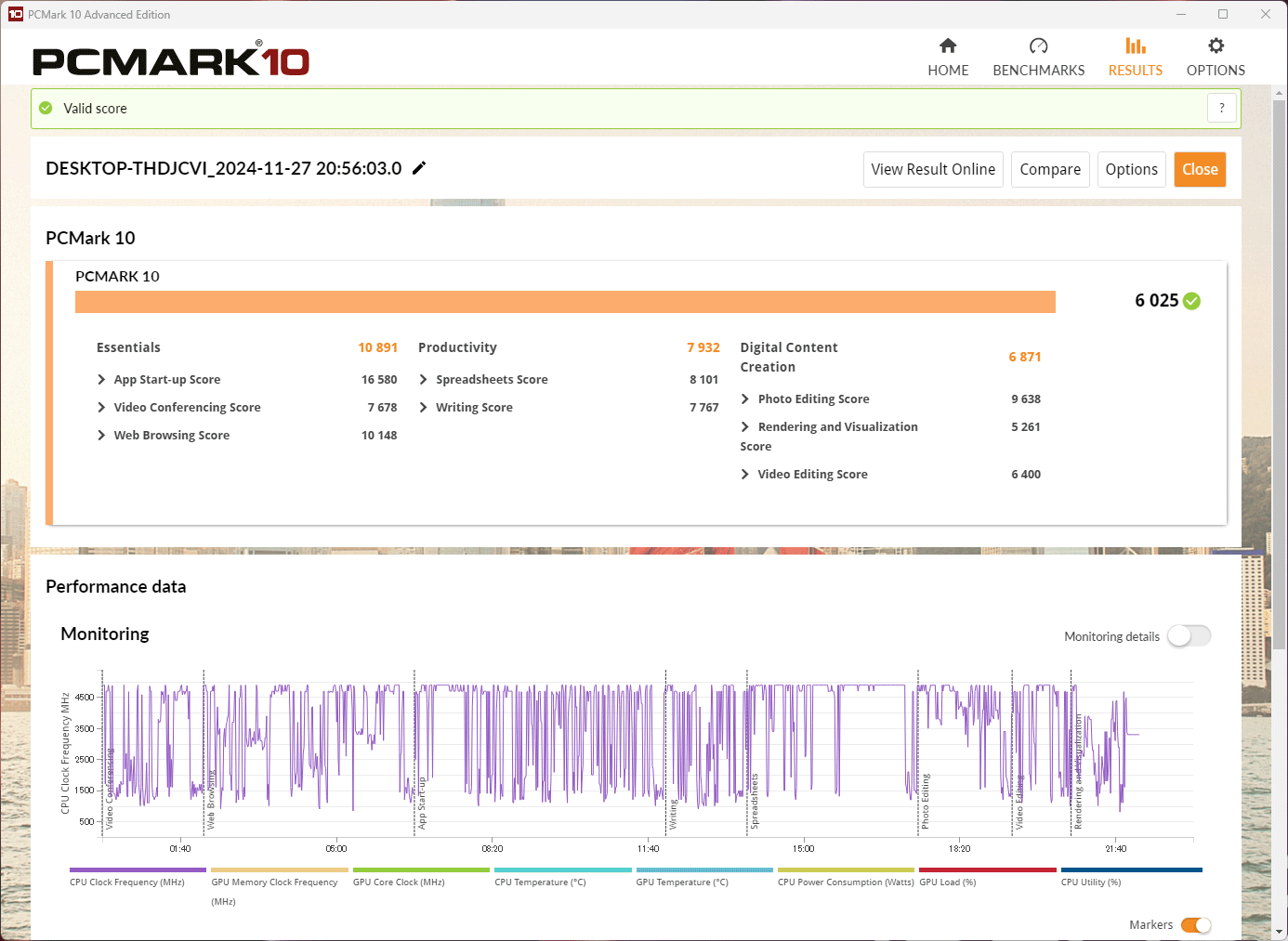Click the Valid score green check icon
1288x941 pixels.
click(46, 109)
